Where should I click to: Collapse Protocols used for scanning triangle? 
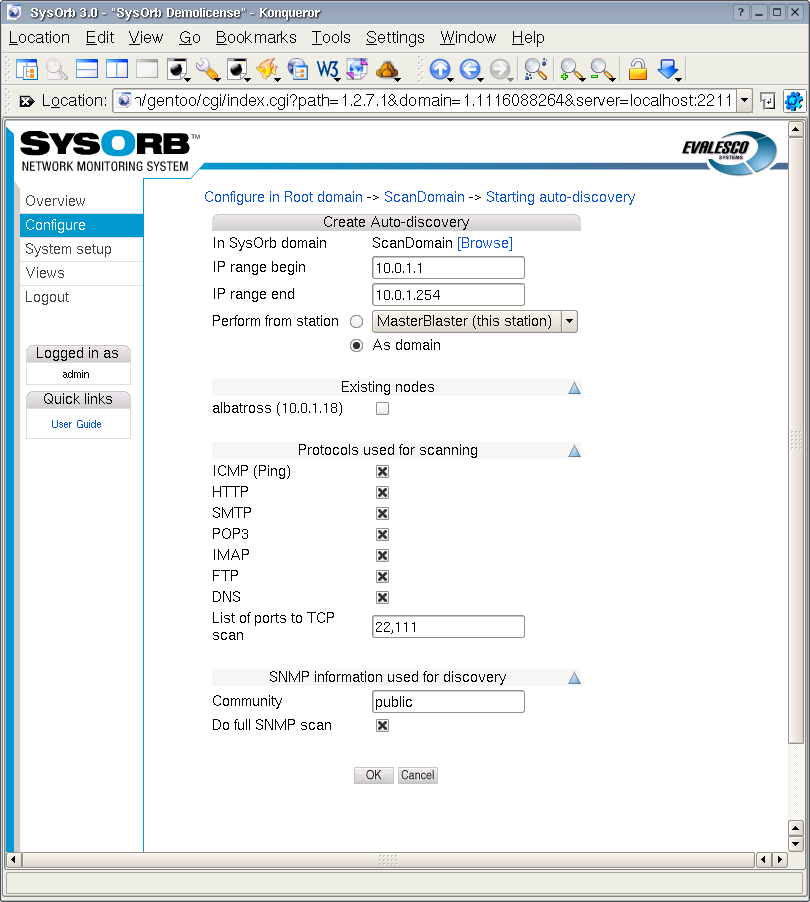pyautogui.click(x=574, y=450)
